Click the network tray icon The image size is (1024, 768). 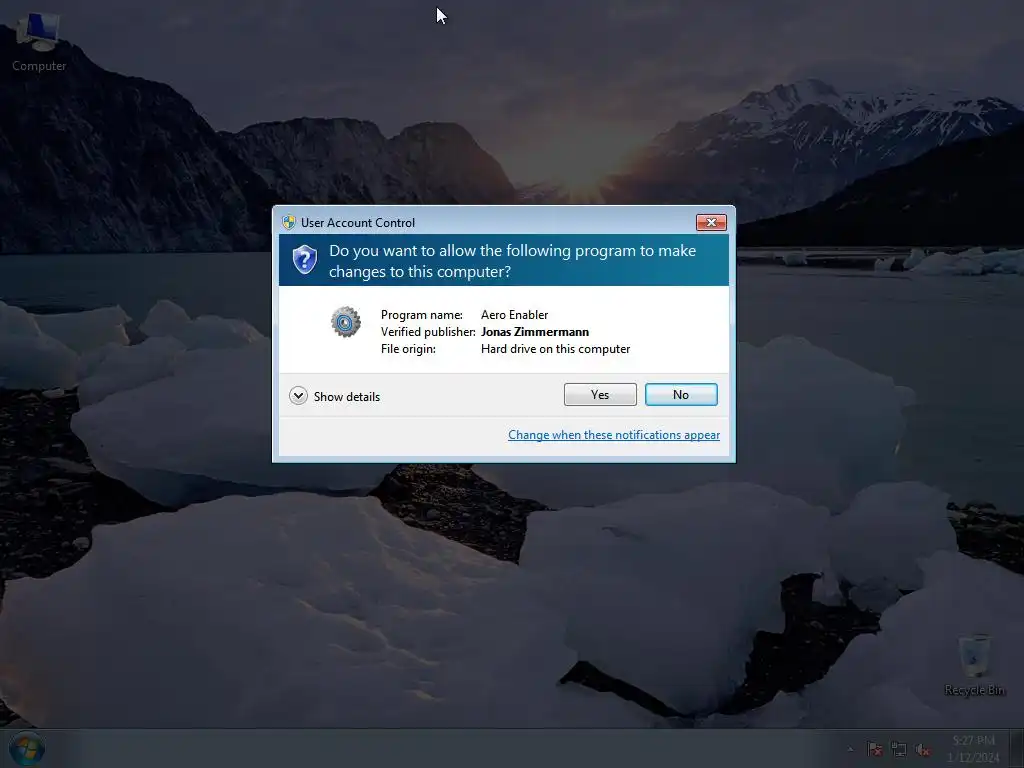click(x=899, y=750)
